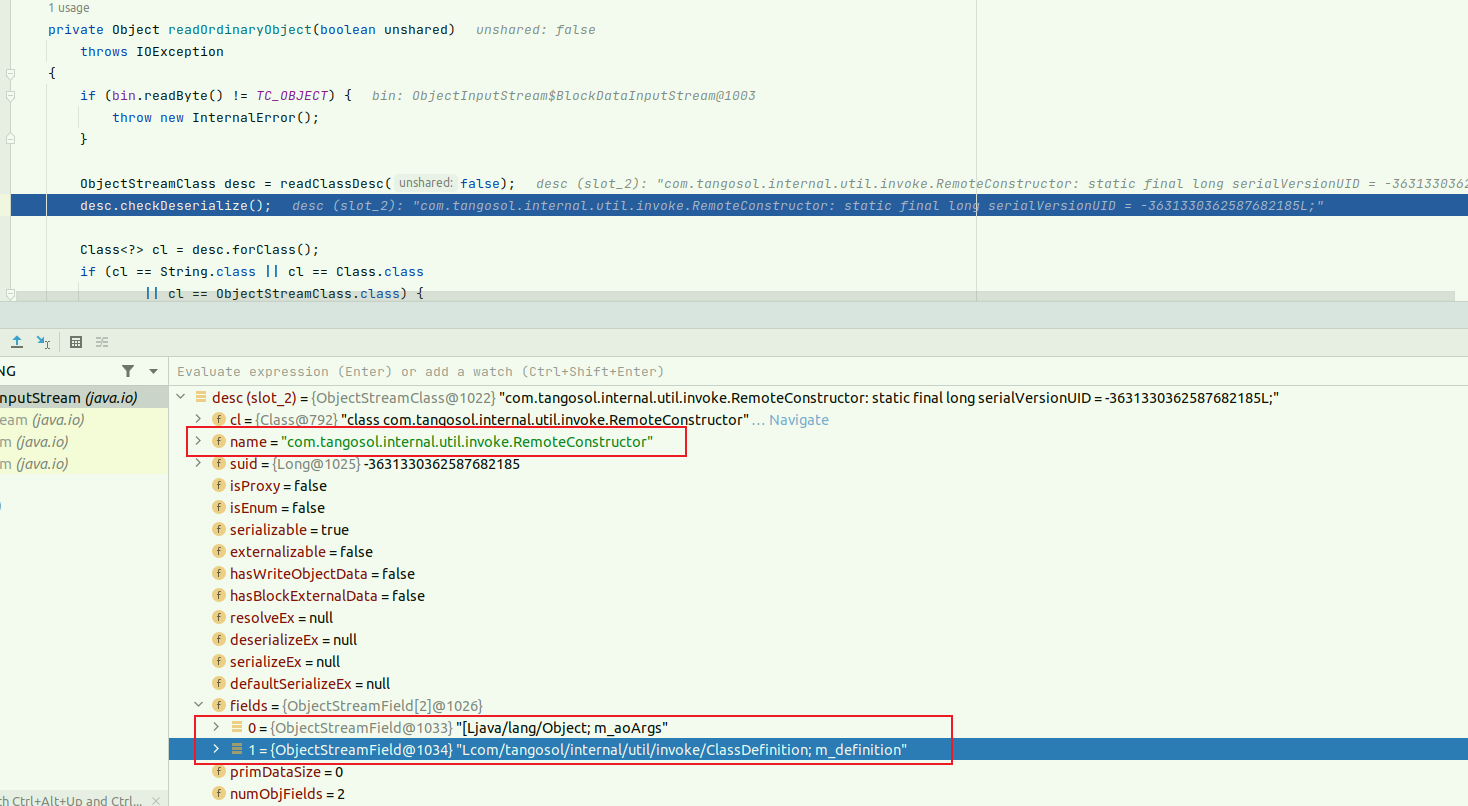1468x806 pixels.
Task: Click the field icon next to isProxy
Action: pyautogui.click(x=219, y=486)
